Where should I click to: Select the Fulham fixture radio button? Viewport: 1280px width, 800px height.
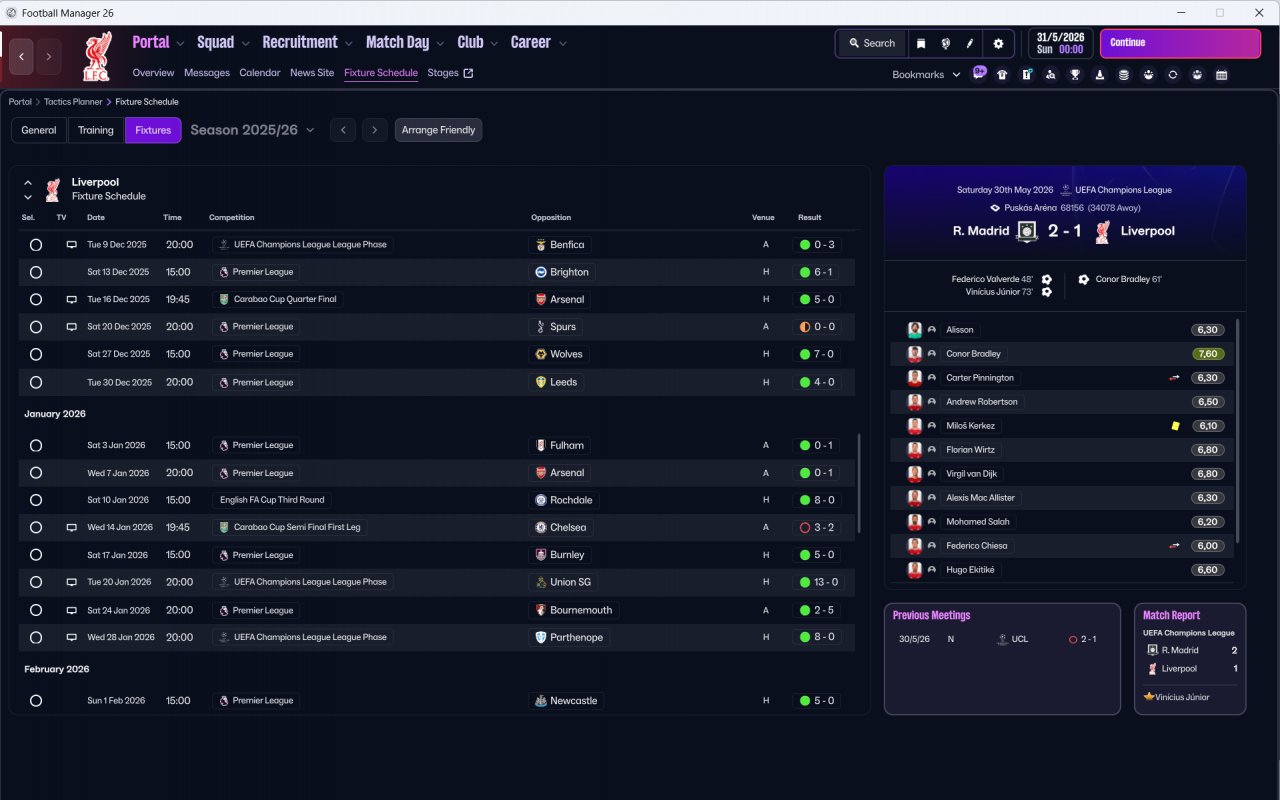[36, 445]
